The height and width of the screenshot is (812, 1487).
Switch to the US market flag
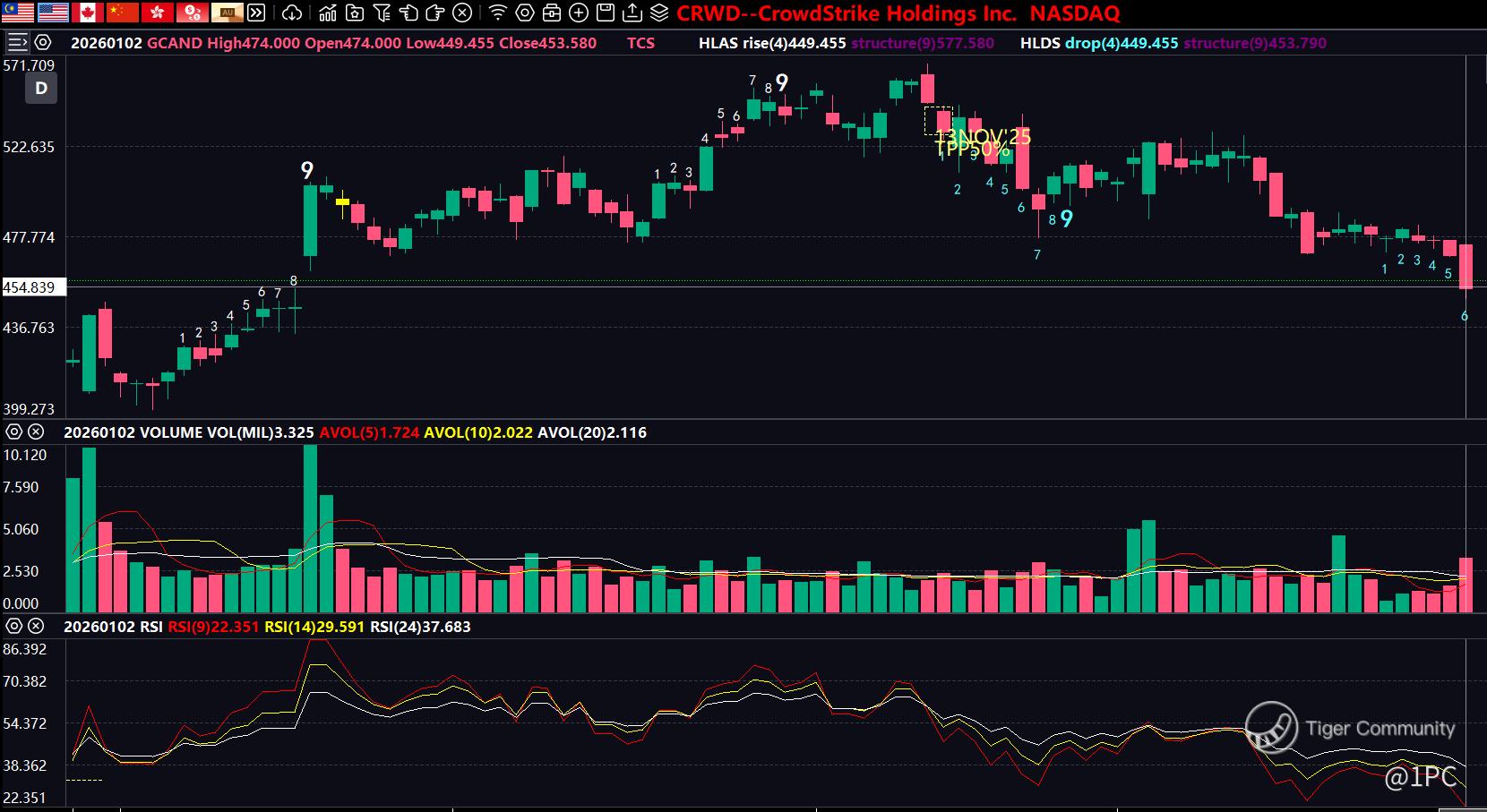(x=54, y=13)
